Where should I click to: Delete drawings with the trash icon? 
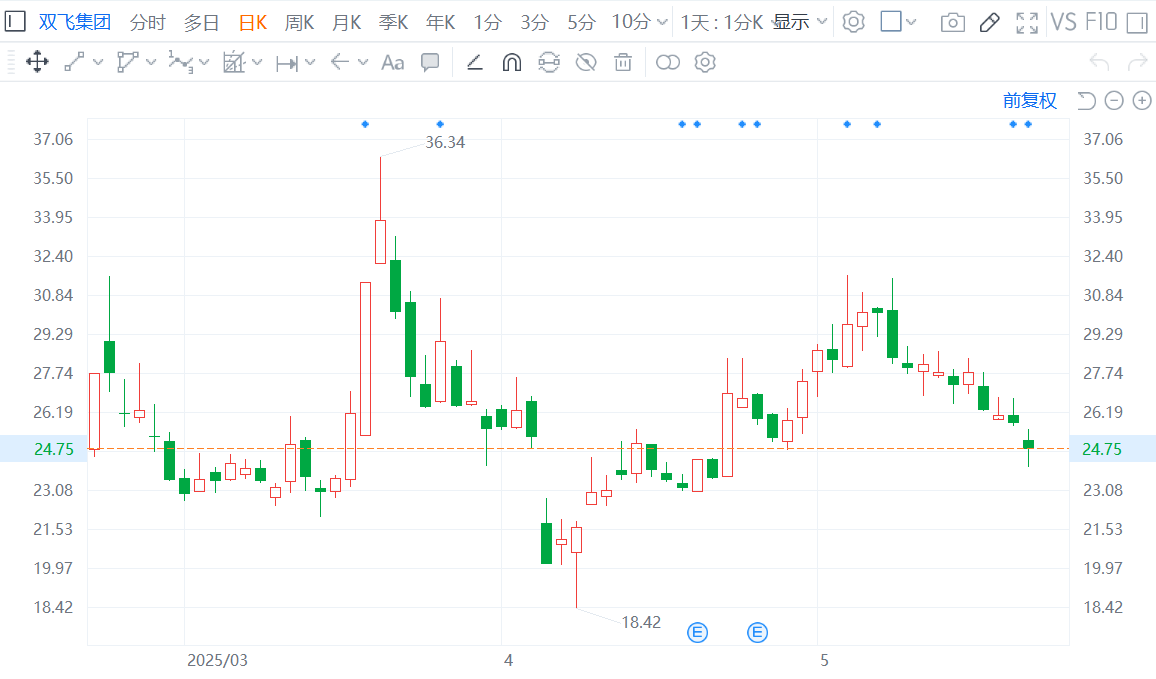point(623,63)
